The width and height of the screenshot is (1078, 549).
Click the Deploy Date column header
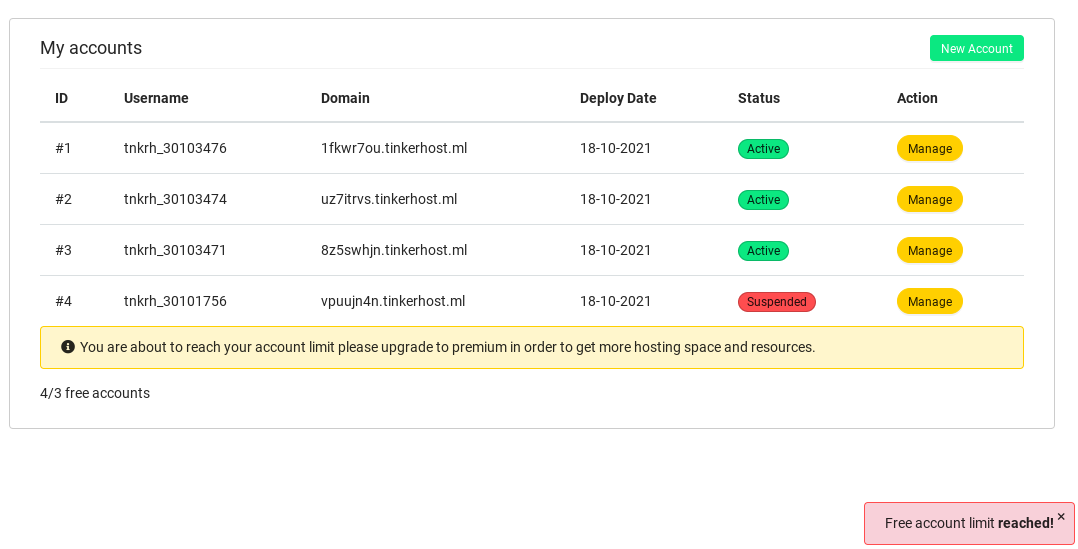[x=618, y=98]
